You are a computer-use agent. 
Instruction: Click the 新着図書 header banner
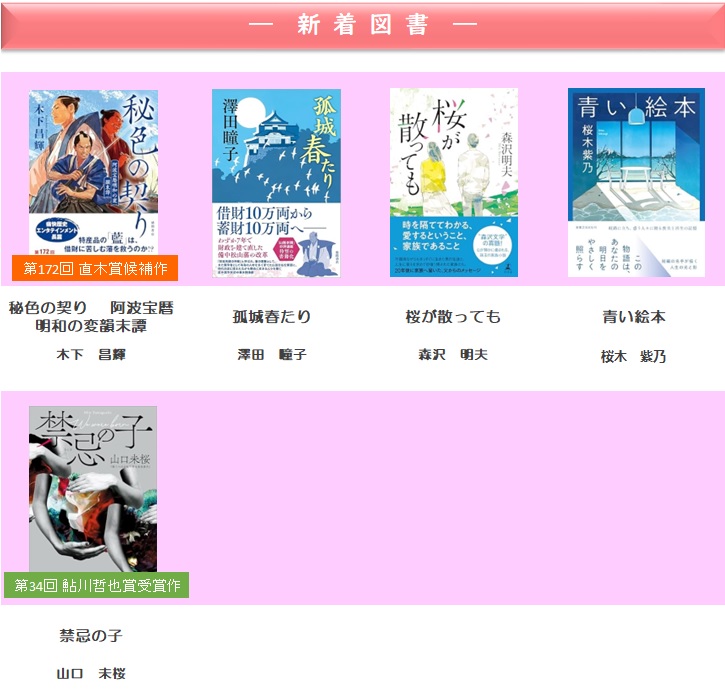tap(362, 25)
